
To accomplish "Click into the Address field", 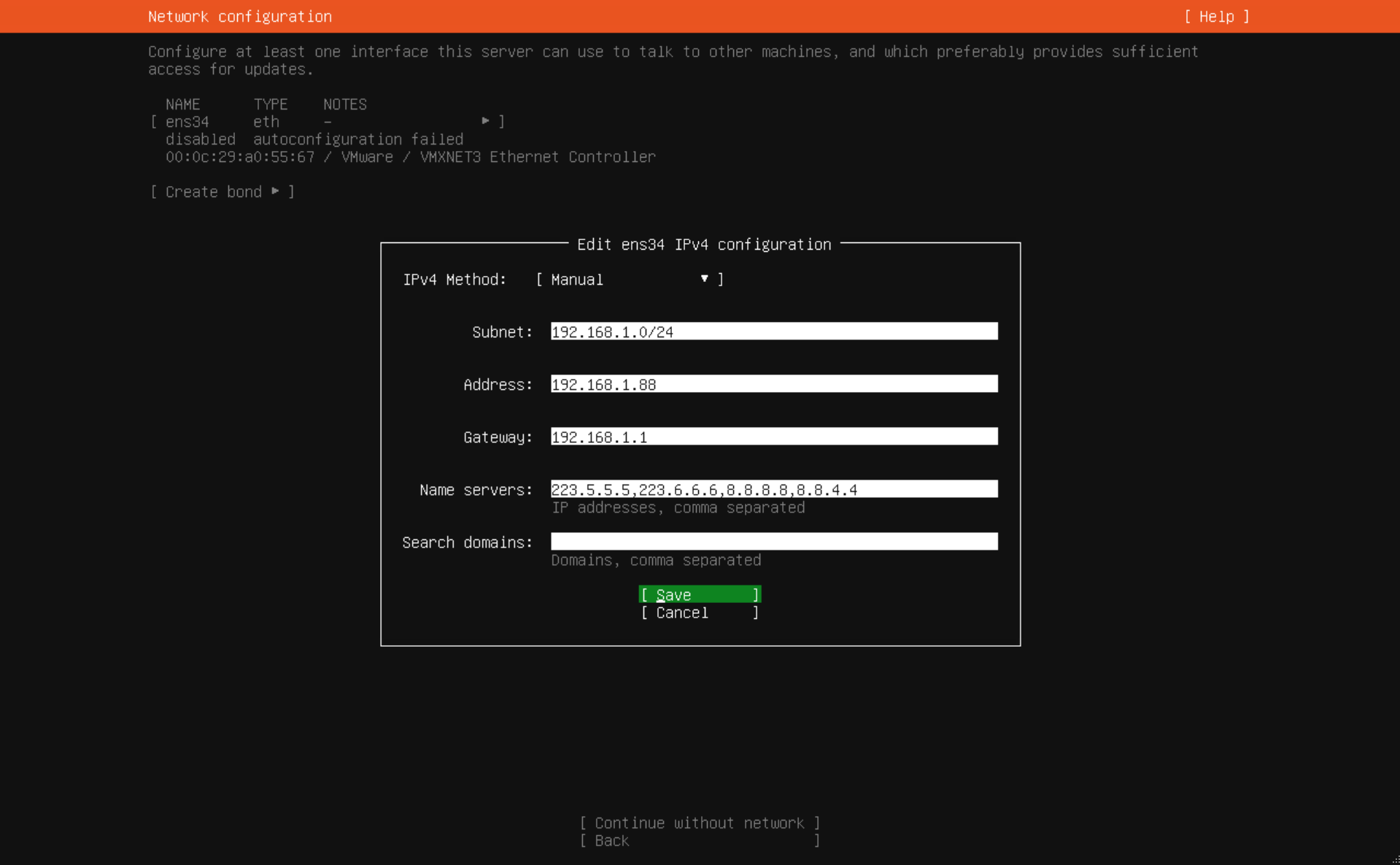I will (773, 385).
